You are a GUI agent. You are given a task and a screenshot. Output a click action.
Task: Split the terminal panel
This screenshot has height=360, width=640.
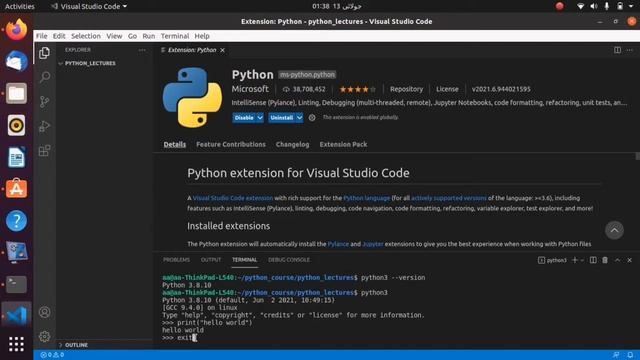click(x=593, y=260)
